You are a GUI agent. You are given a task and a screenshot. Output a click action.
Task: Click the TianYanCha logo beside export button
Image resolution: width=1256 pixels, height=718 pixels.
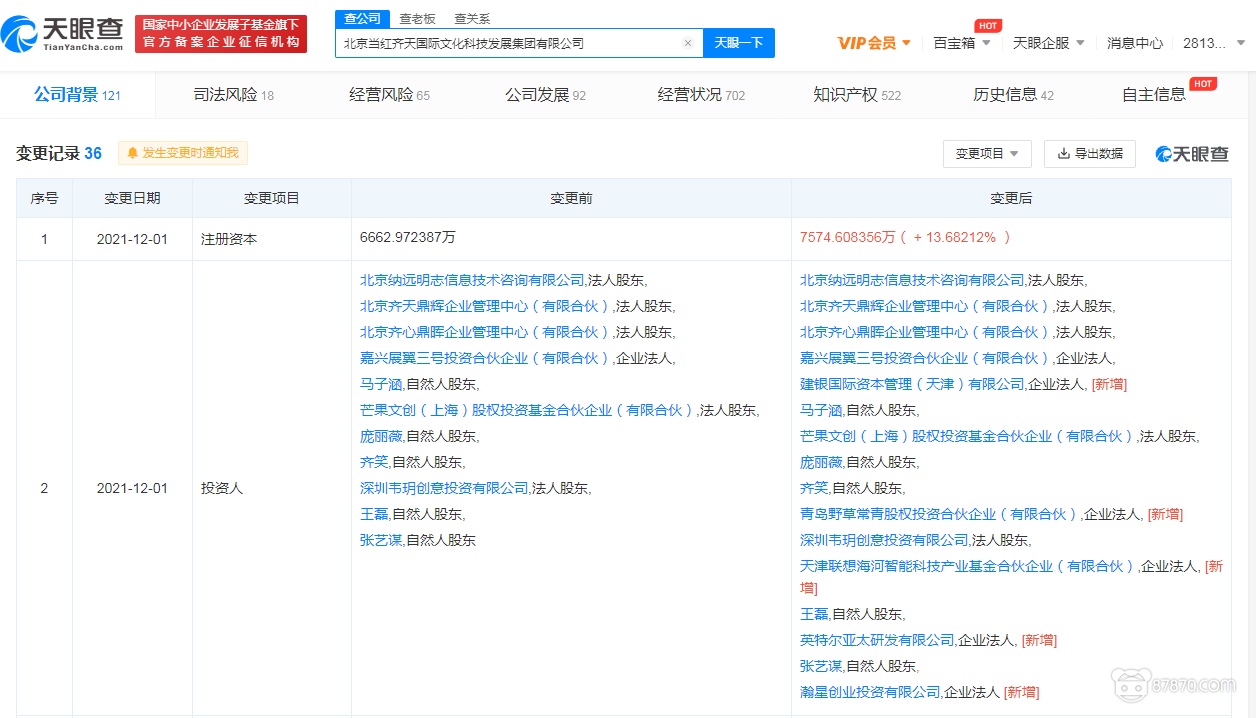point(1192,153)
